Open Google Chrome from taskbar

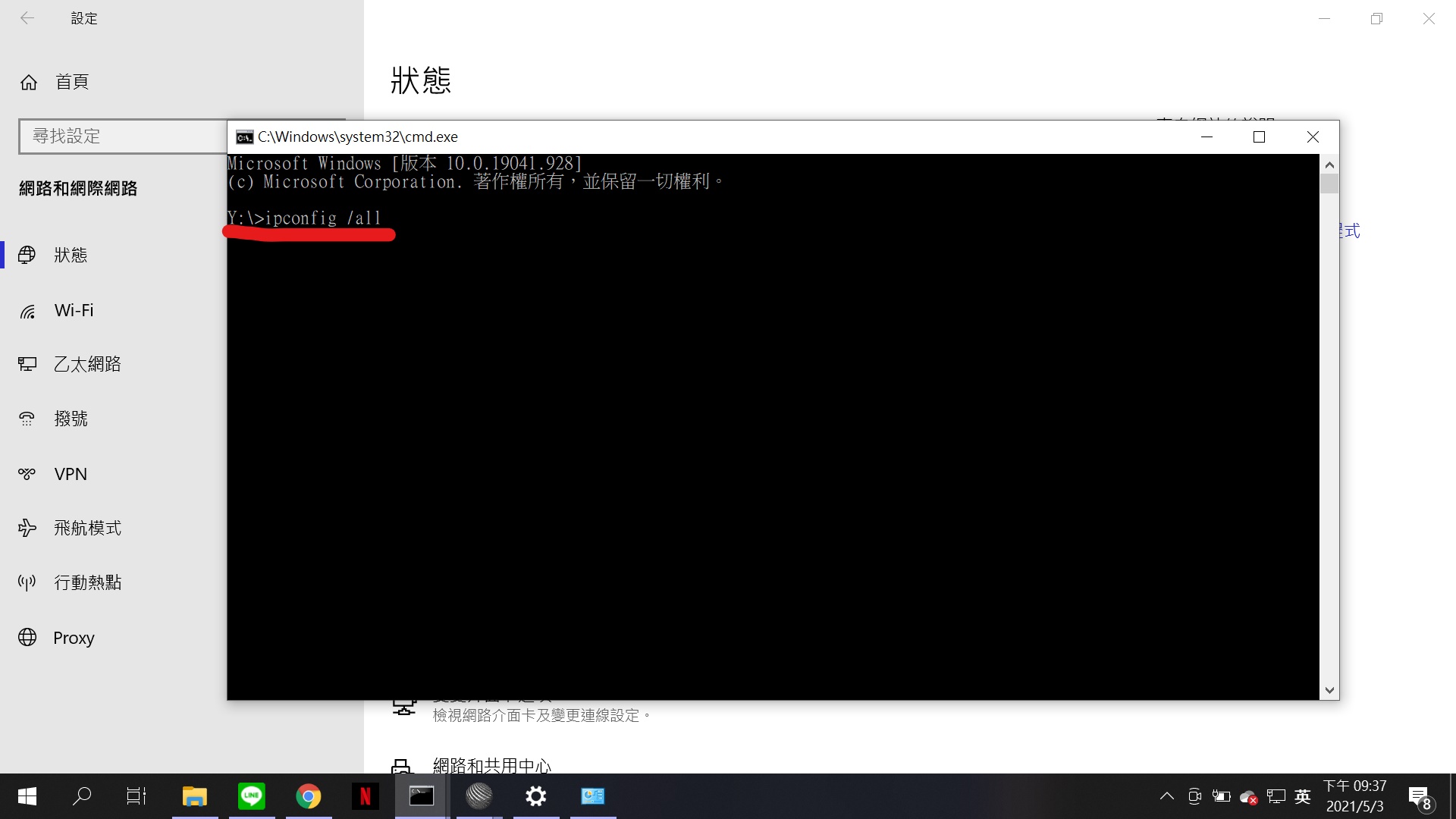tap(309, 796)
